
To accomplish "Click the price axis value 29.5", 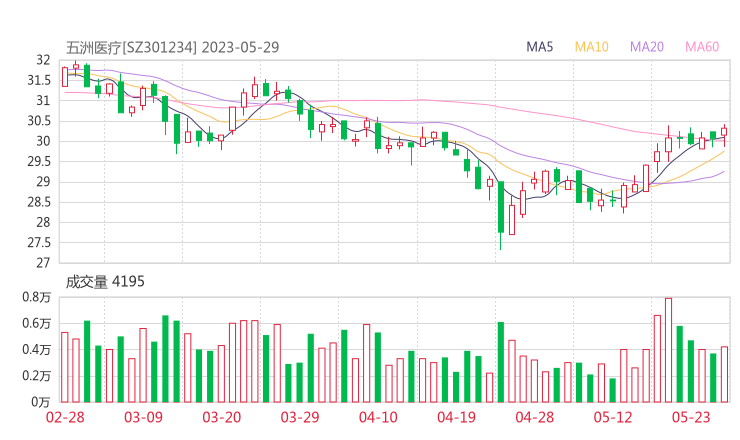I will click(39, 161).
